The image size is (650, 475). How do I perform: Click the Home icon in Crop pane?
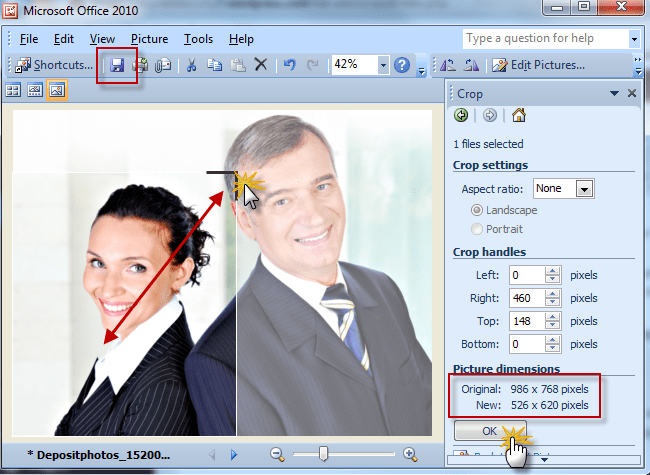519,115
